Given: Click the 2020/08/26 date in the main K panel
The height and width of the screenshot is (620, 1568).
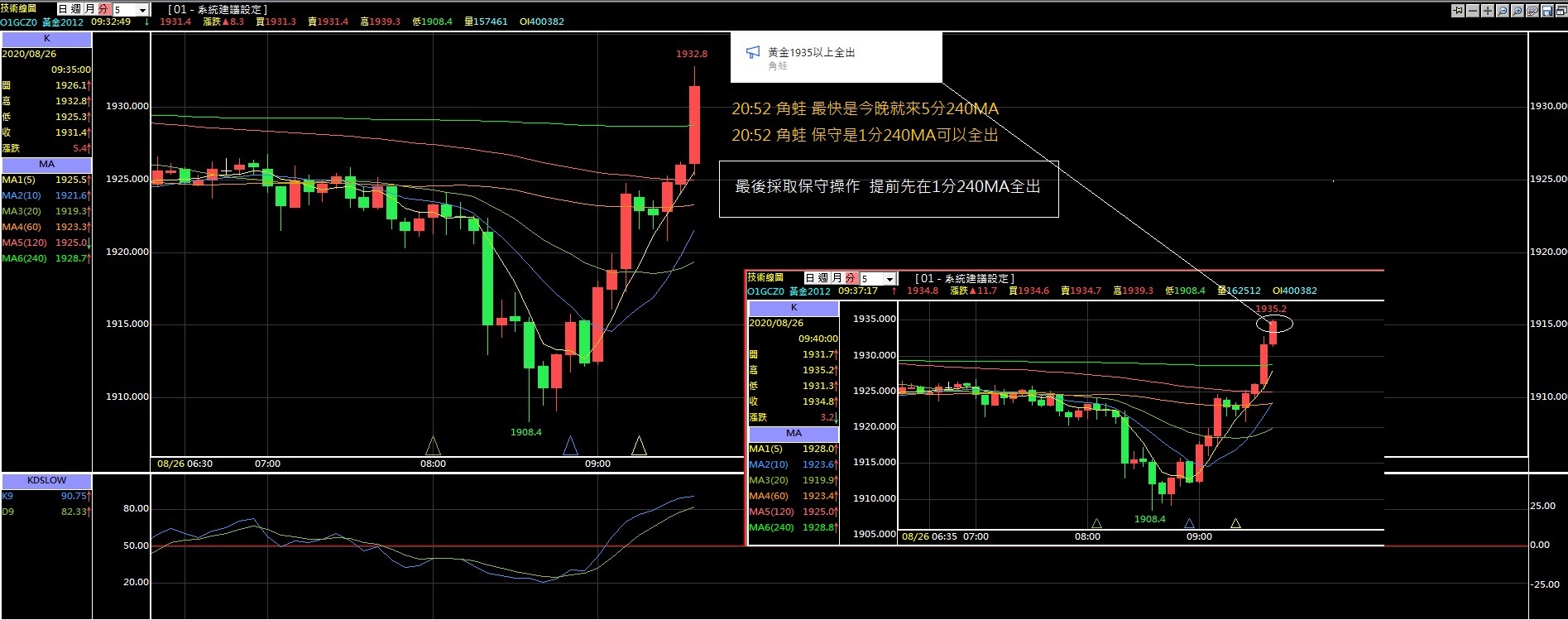Looking at the screenshot, I should click(29, 54).
